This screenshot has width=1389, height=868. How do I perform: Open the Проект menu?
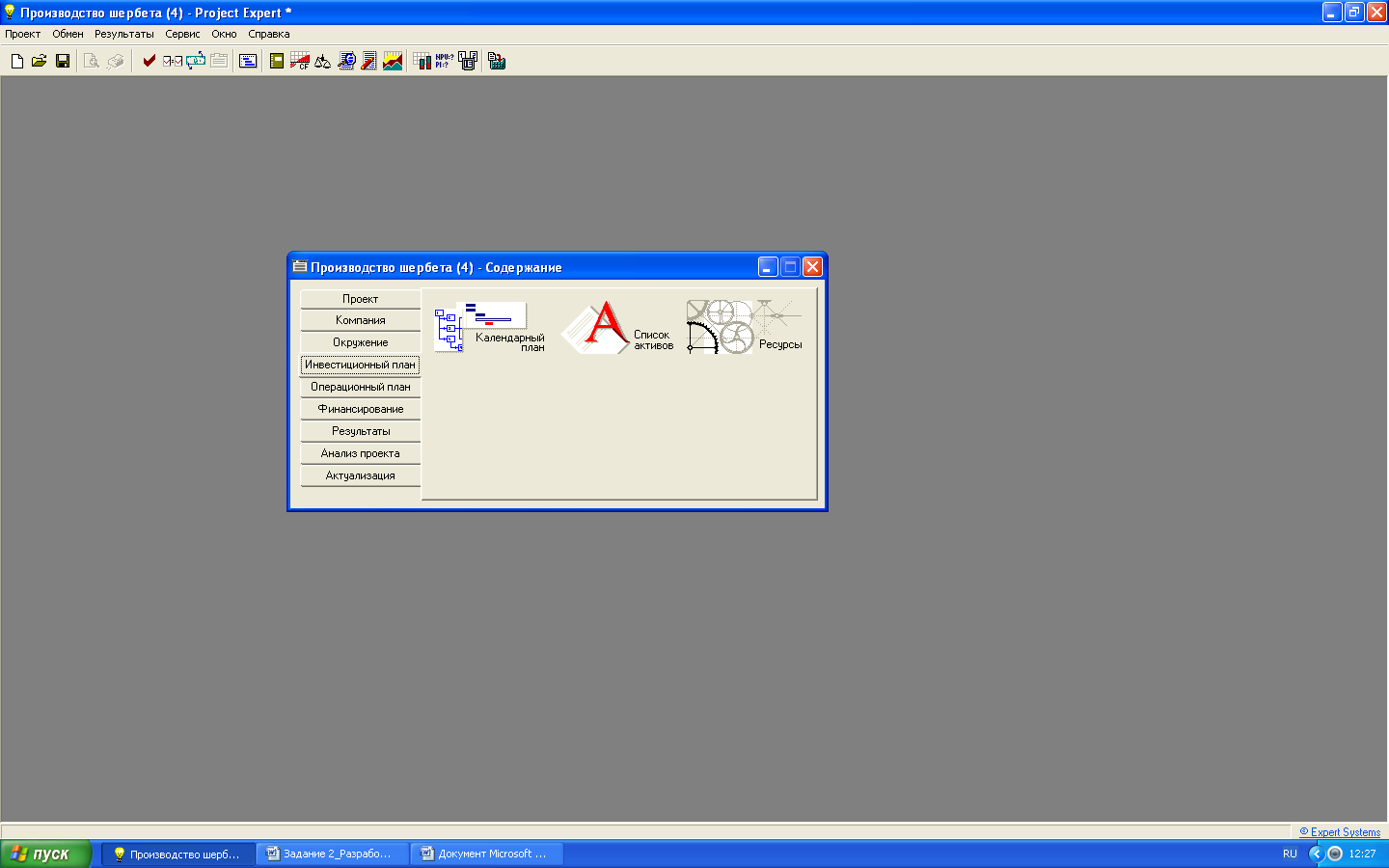click(x=23, y=34)
